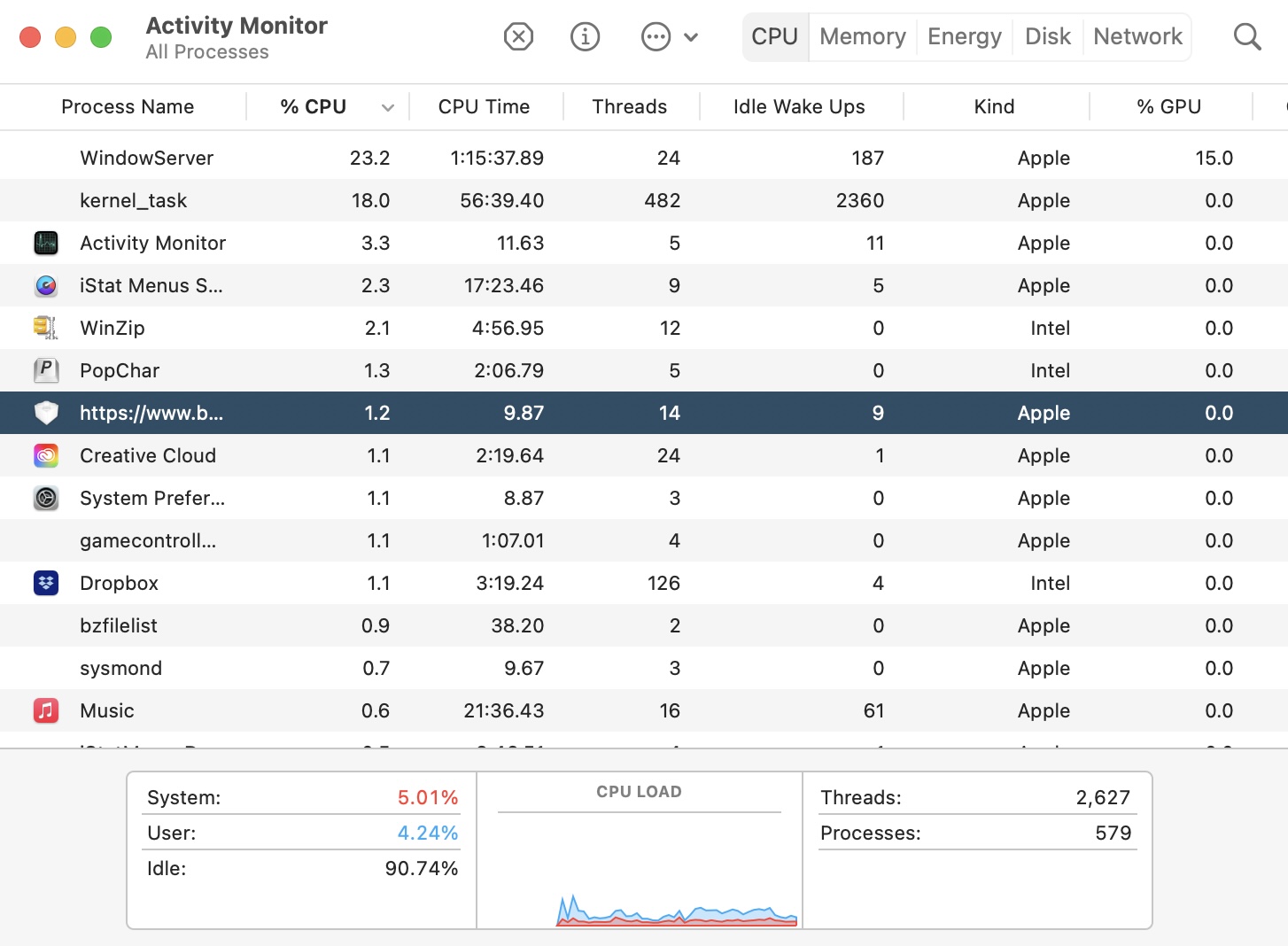This screenshot has height=946, width=1288.
Task: Sort by CPU Time column header
Action: pos(484,107)
